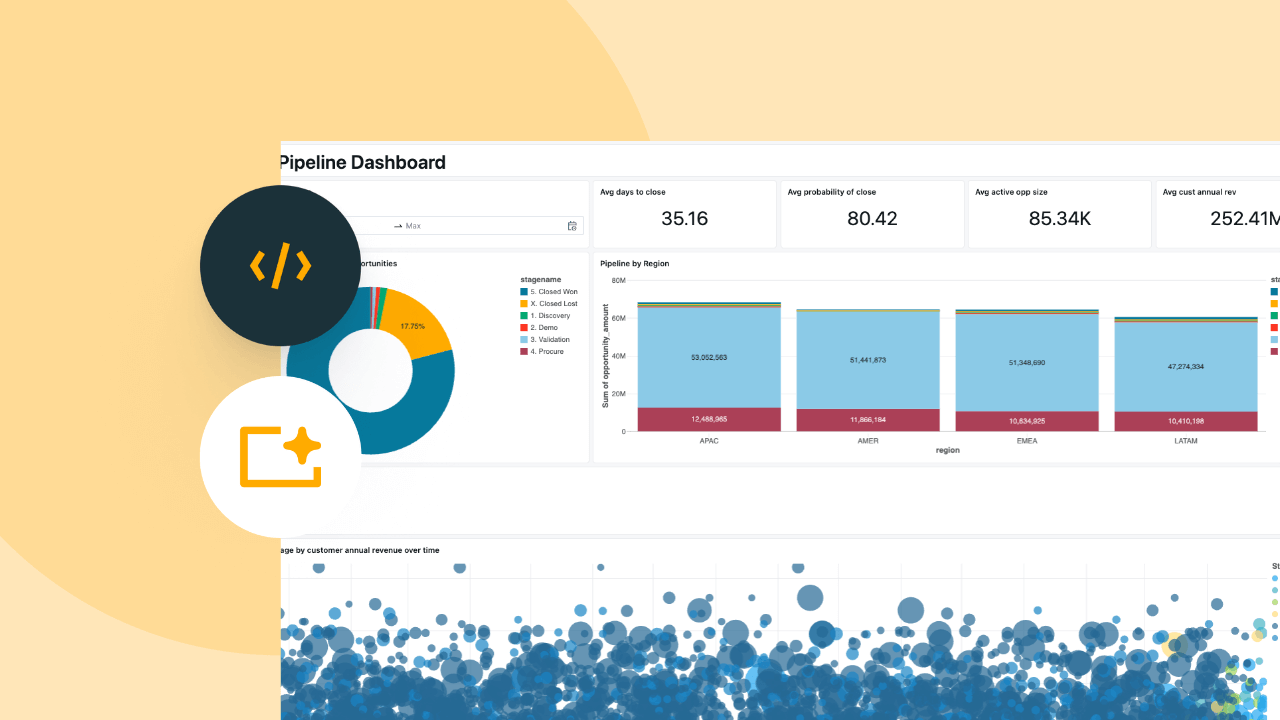Viewport: 1280px width, 720px height.
Task: Click the Procure legend entry
Action: (547, 352)
